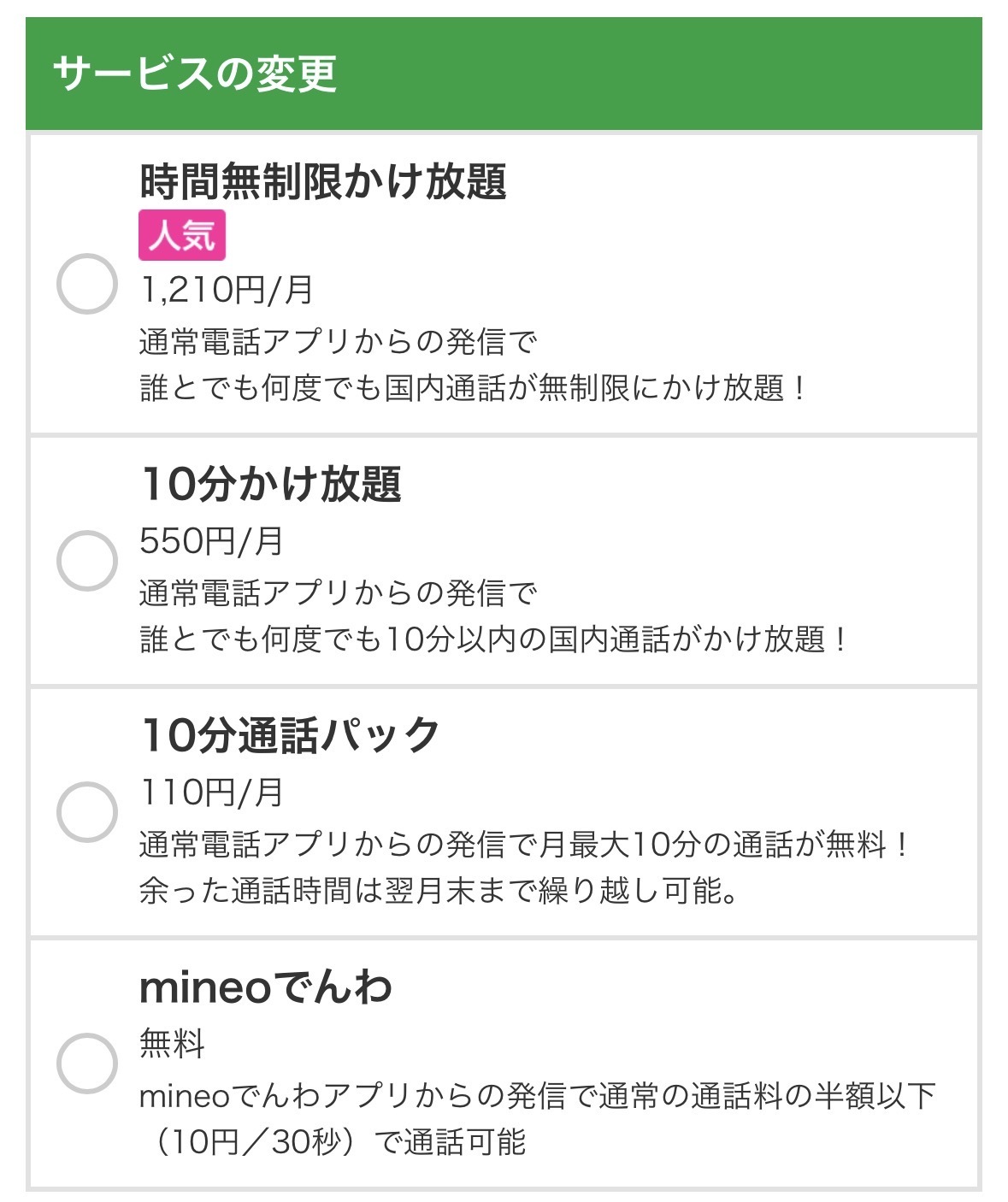Click the 10分かけ放題 title text
The image size is (1008, 1202).
coord(271,484)
